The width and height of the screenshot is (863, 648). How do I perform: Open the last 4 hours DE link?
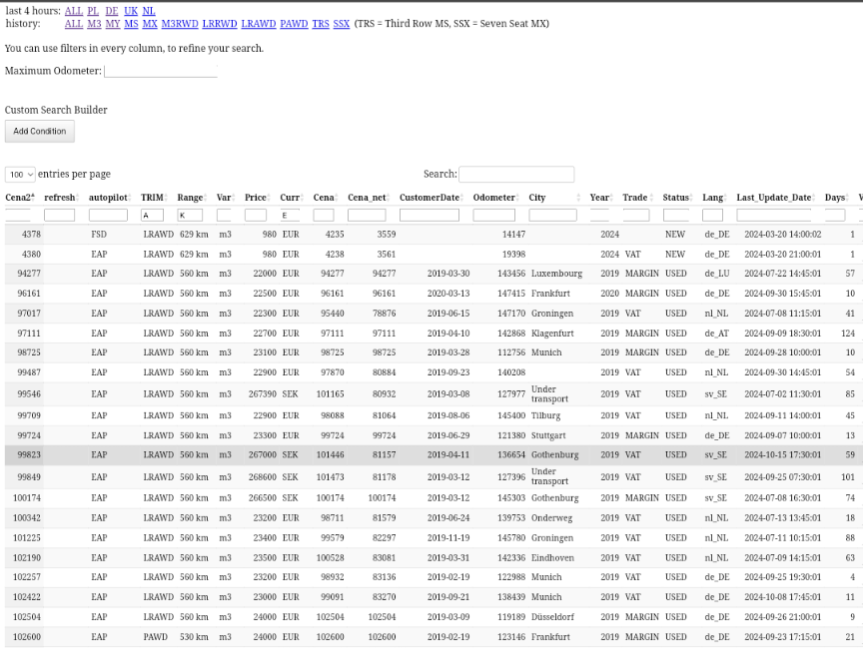[x=112, y=11]
